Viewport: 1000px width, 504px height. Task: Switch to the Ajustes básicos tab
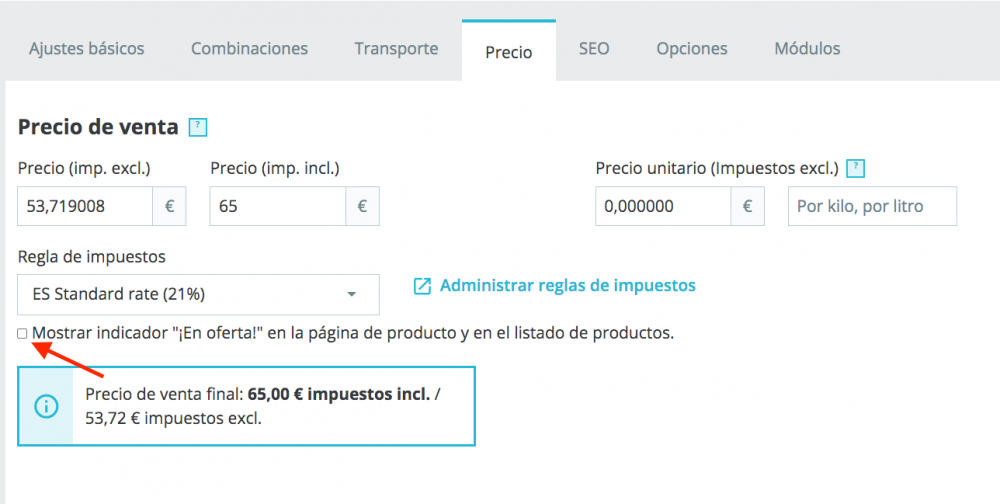coord(86,48)
